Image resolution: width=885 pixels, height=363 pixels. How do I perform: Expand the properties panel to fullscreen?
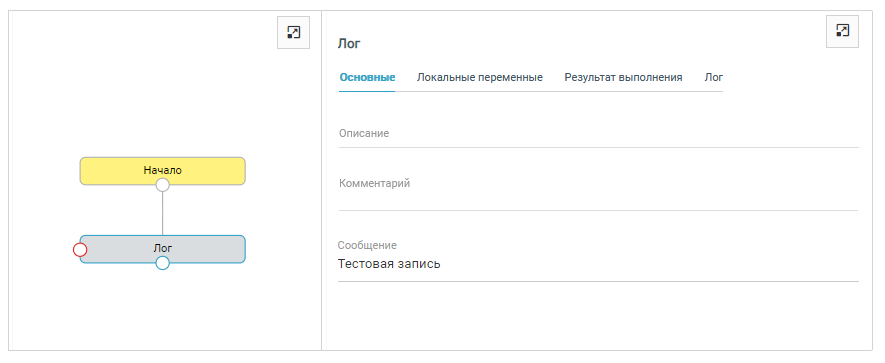point(843,31)
